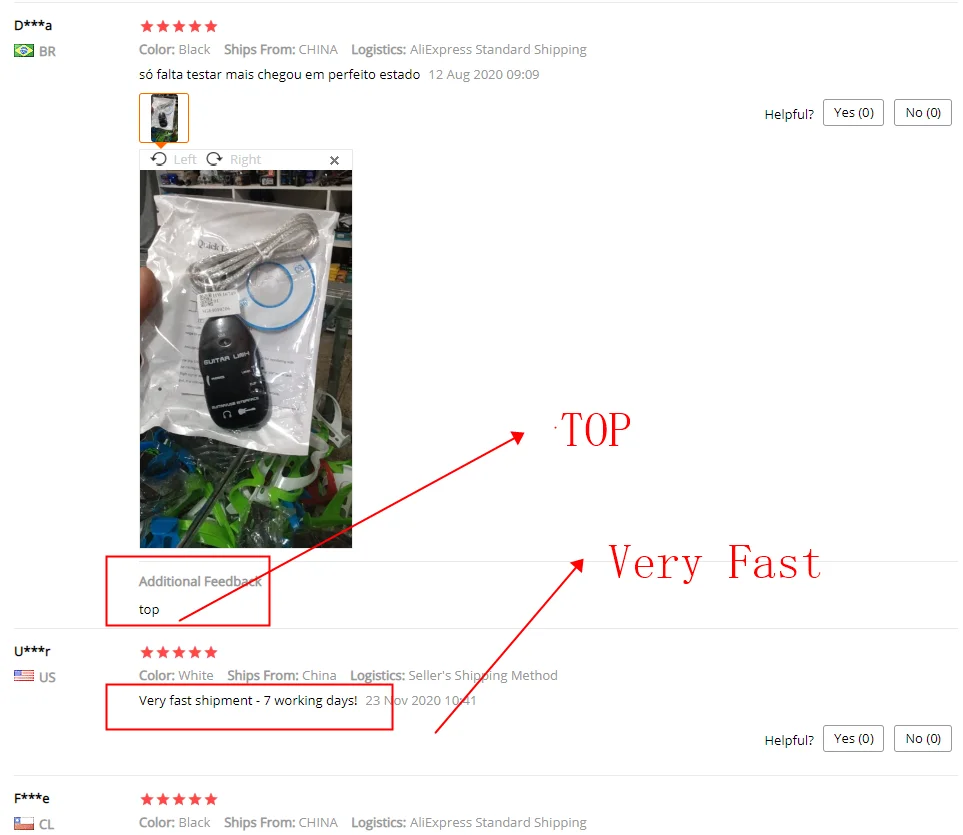
Task: Click the Brazil flag icon
Action: pyautogui.click(x=24, y=51)
